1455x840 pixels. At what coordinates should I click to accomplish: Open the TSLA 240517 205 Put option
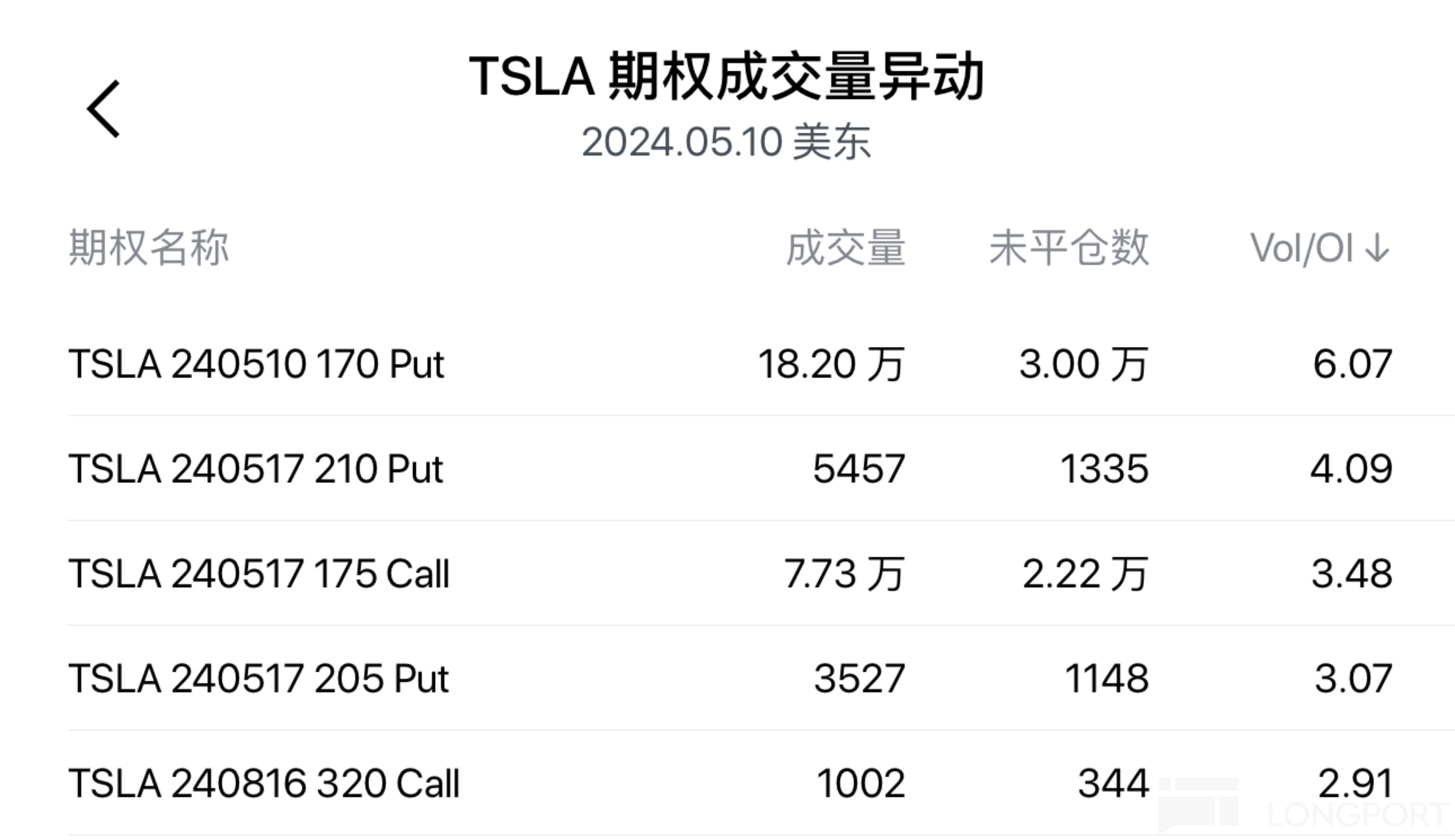[259, 678]
